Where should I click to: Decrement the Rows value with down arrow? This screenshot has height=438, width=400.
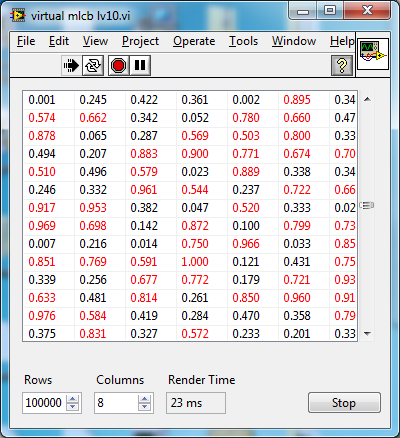click(x=73, y=407)
